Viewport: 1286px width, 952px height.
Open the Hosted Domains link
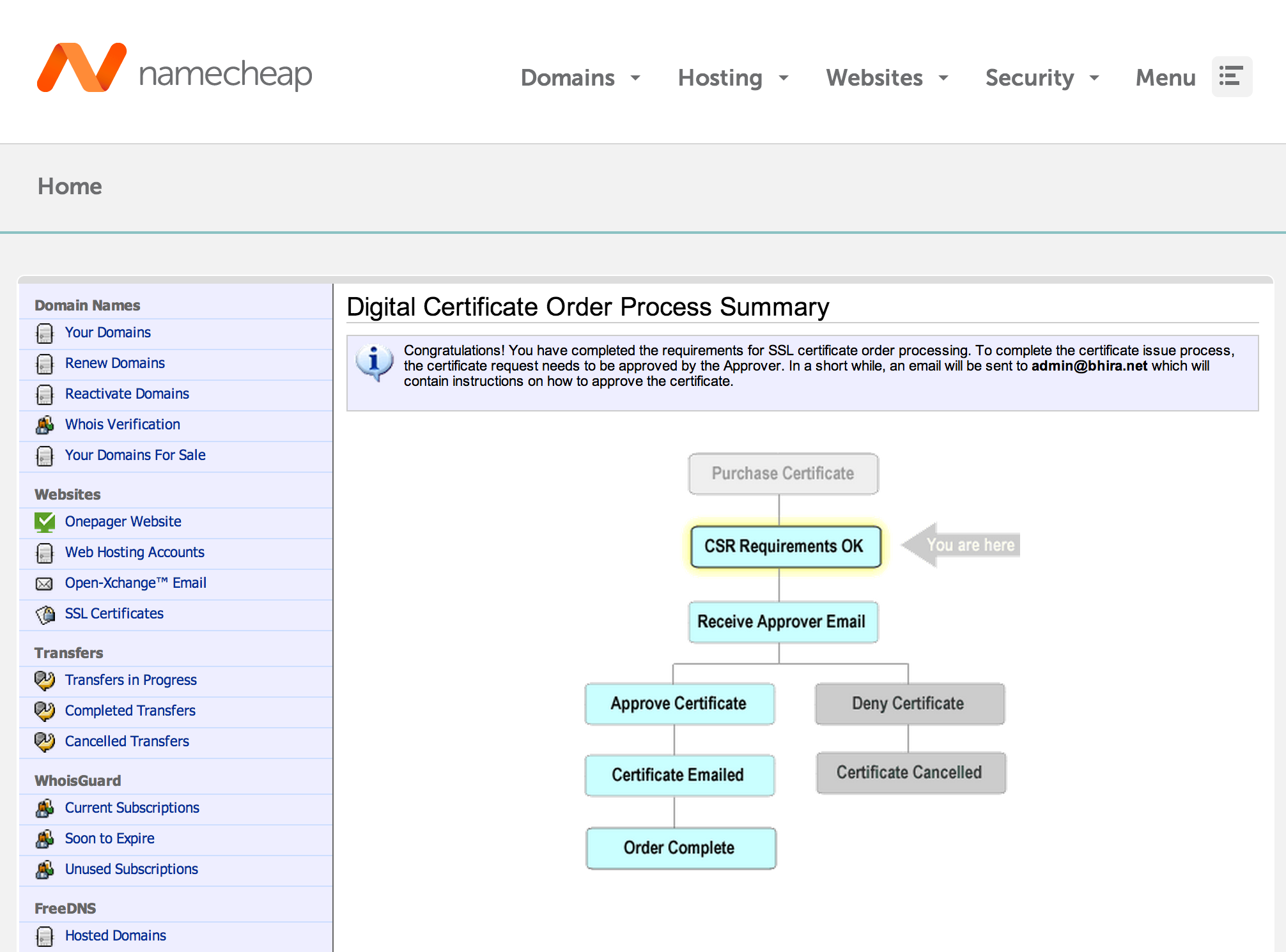tap(116, 935)
